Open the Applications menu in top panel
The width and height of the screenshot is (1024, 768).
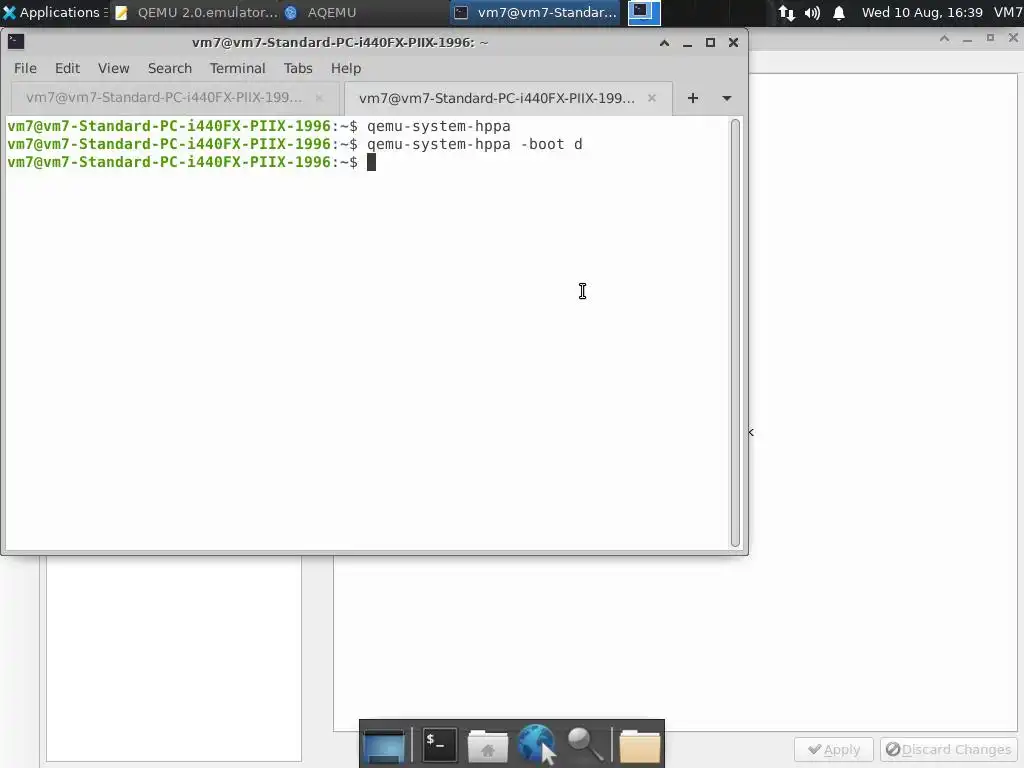coord(54,12)
